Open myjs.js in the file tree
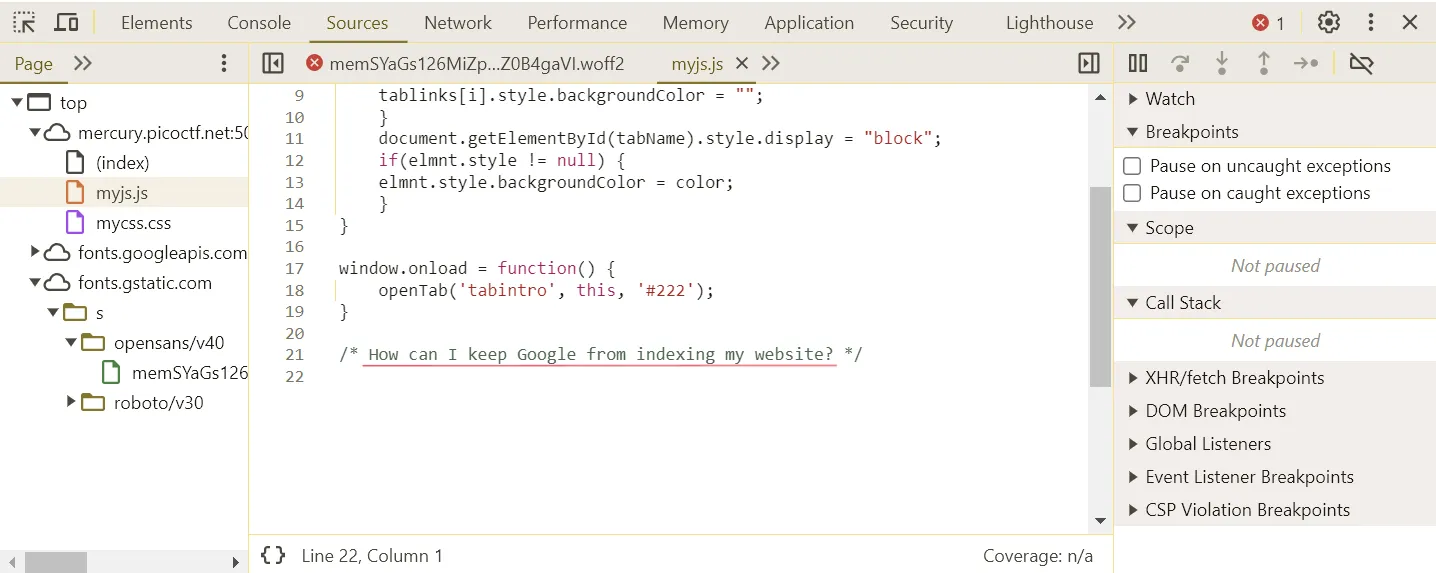The height and width of the screenshot is (573, 1436). coord(122,192)
